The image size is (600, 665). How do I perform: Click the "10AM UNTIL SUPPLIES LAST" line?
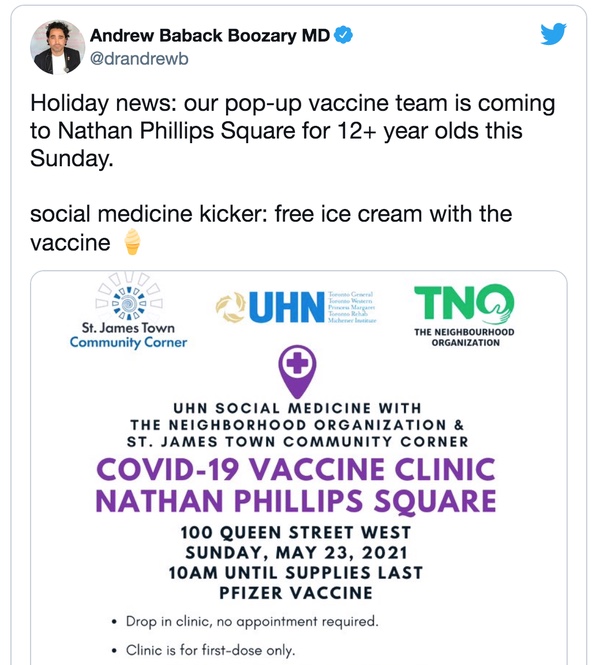[296, 572]
